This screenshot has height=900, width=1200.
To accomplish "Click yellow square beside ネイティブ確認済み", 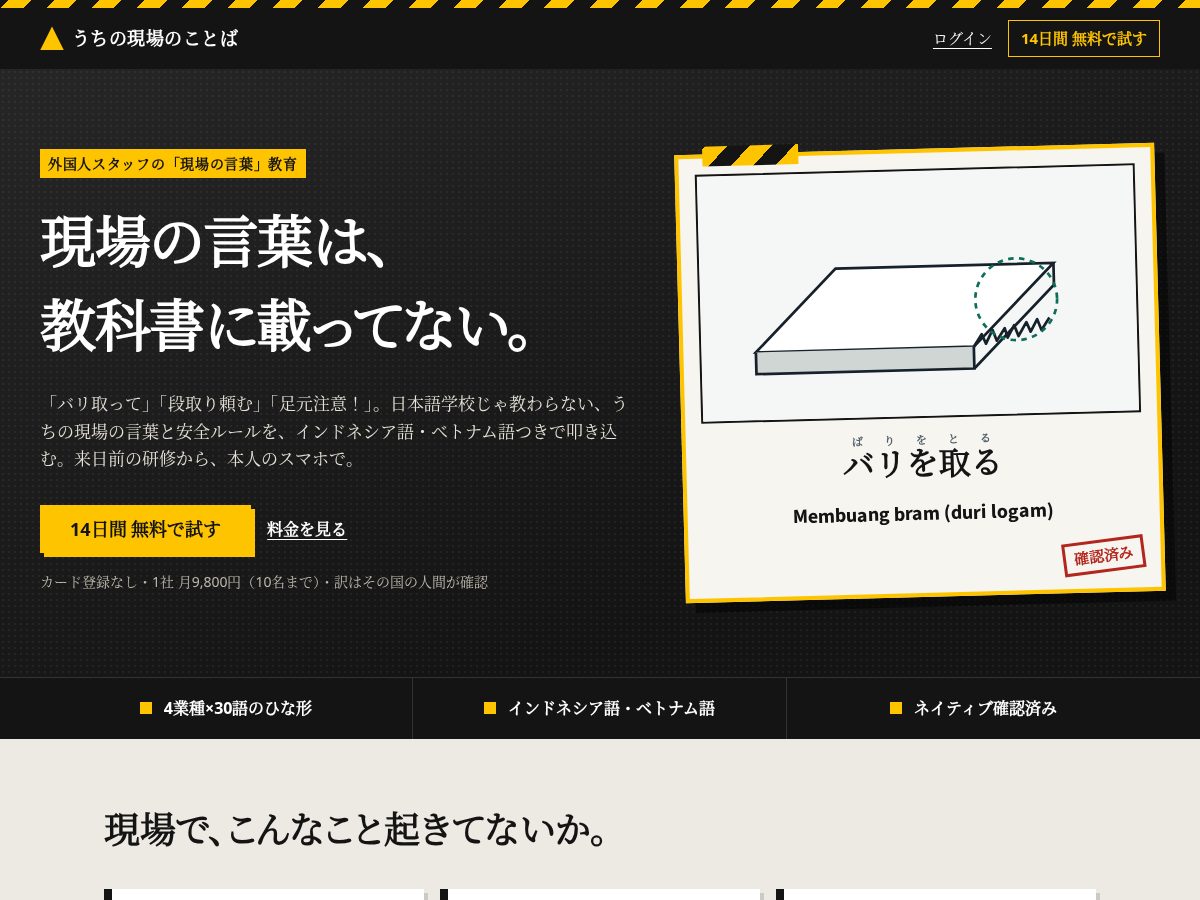I will [896, 708].
